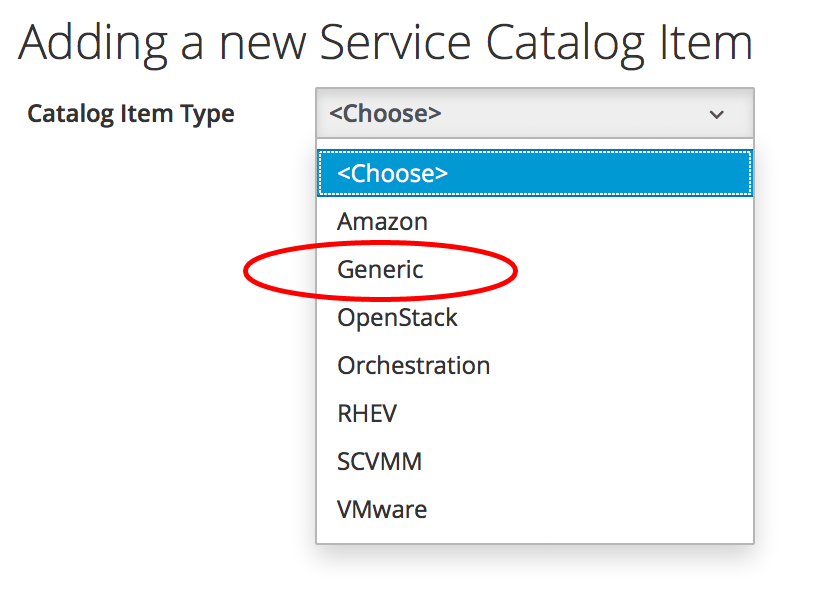820x592 pixels.
Task: Pick OpenStack as the catalog item type
Action: coord(397,317)
